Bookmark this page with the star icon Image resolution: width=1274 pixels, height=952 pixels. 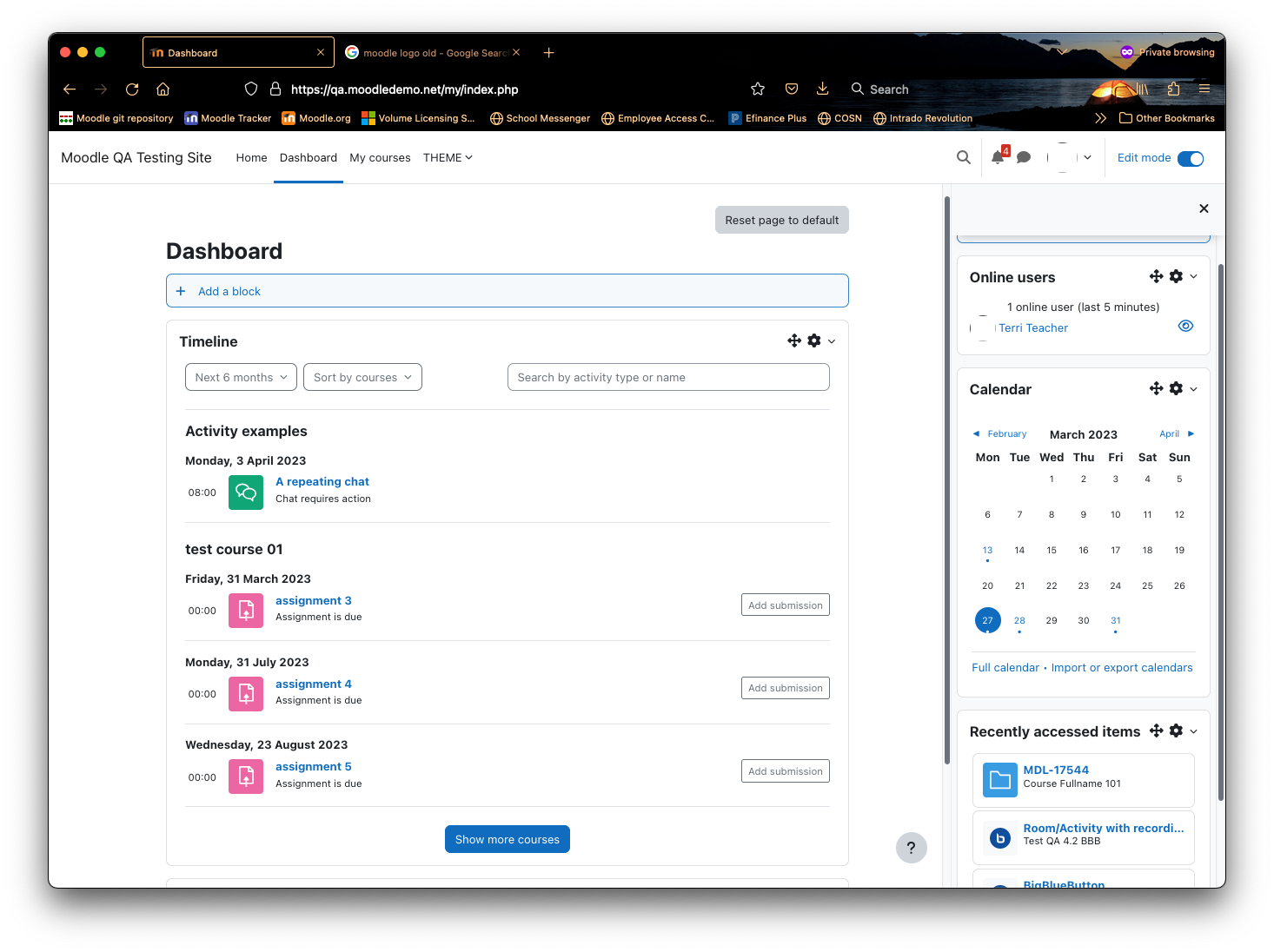[x=758, y=89]
